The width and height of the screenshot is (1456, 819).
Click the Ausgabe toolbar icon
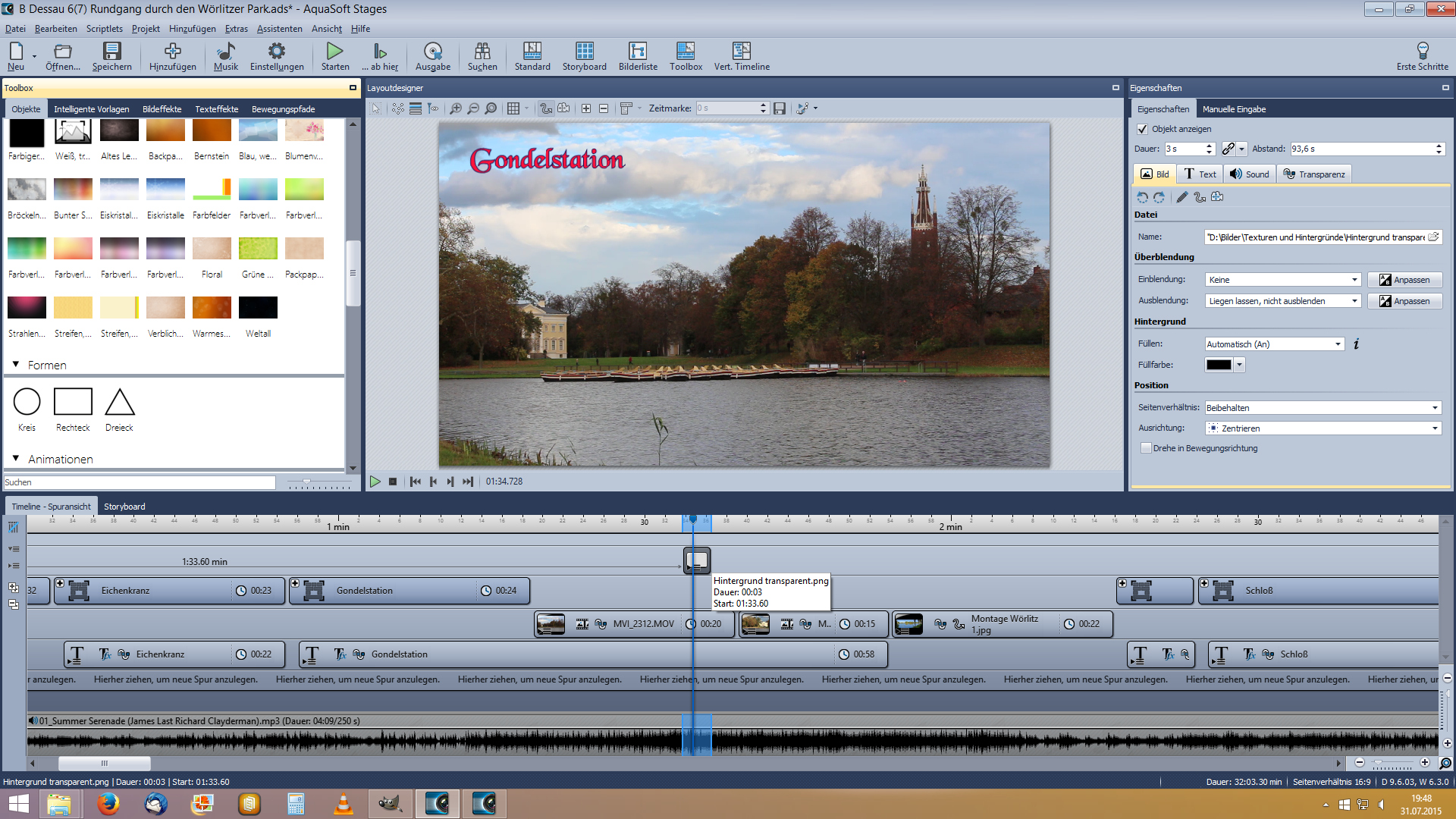pyautogui.click(x=432, y=52)
